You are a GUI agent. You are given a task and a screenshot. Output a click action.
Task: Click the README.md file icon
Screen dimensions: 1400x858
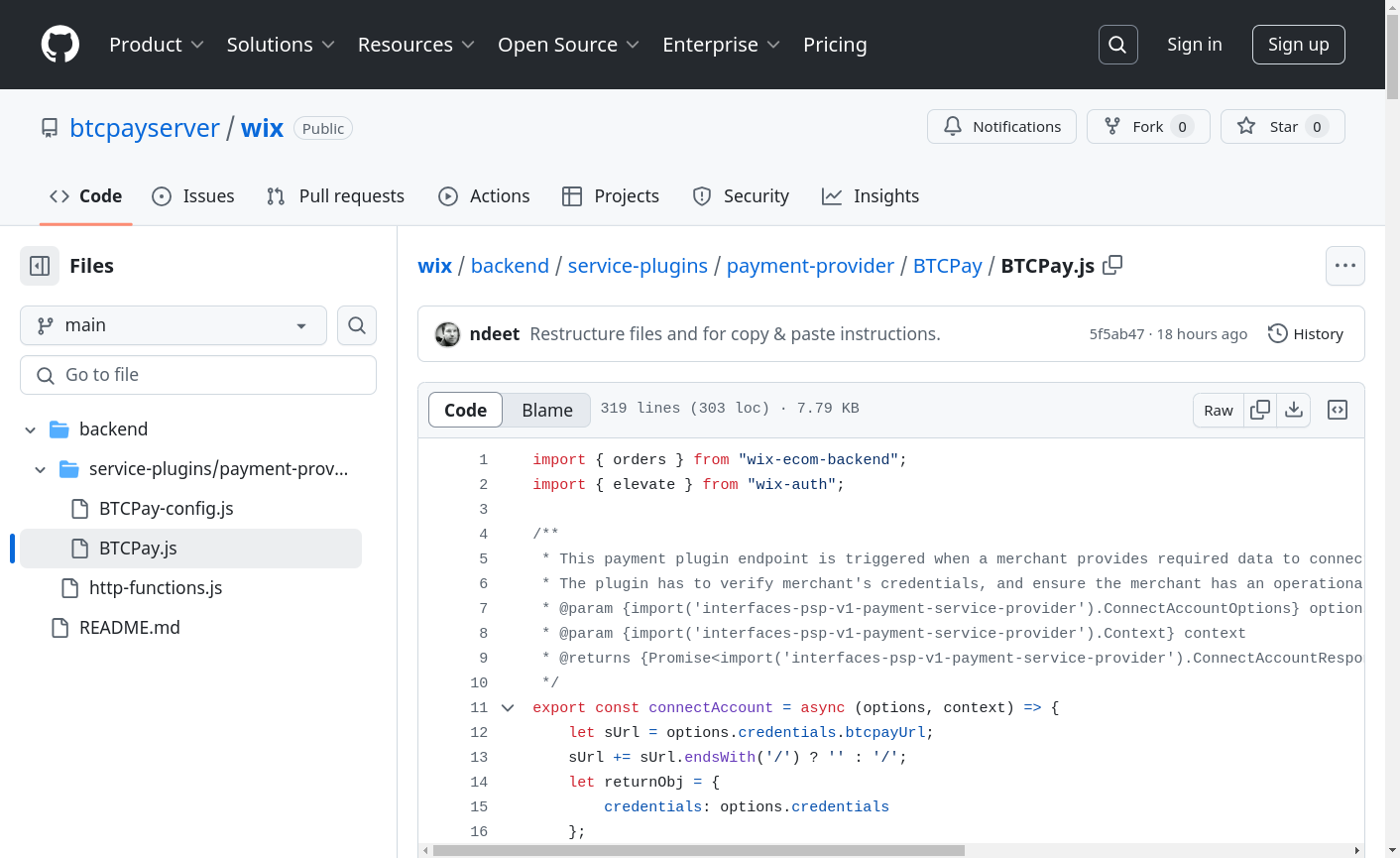point(60,628)
